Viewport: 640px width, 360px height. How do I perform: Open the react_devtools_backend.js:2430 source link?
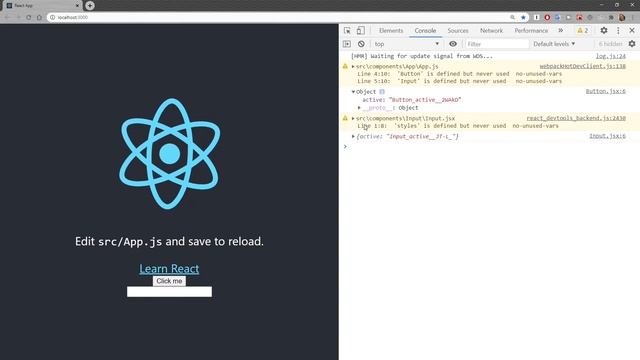click(x=576, y=118)
